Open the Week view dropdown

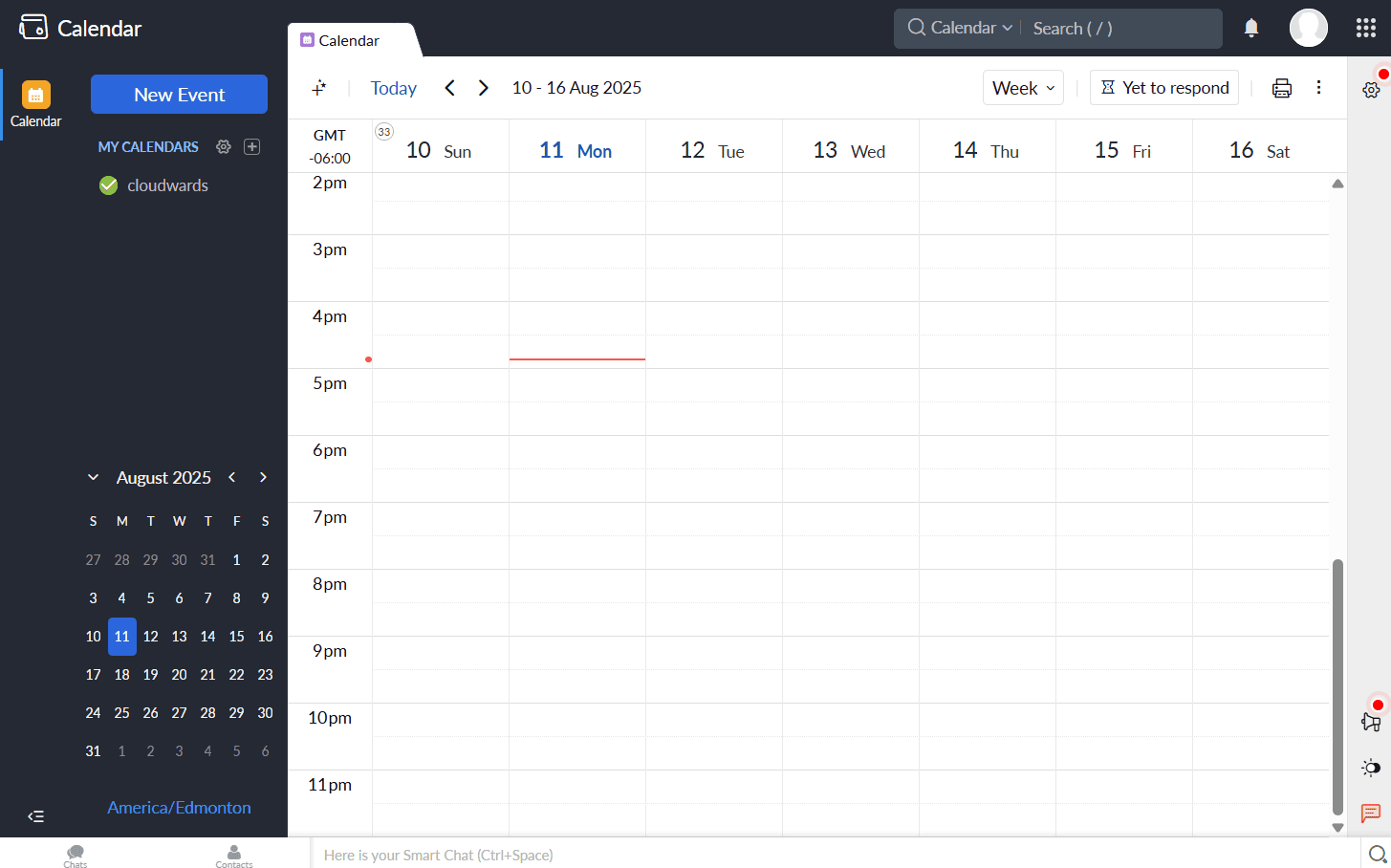click(x=1023, y=88)
